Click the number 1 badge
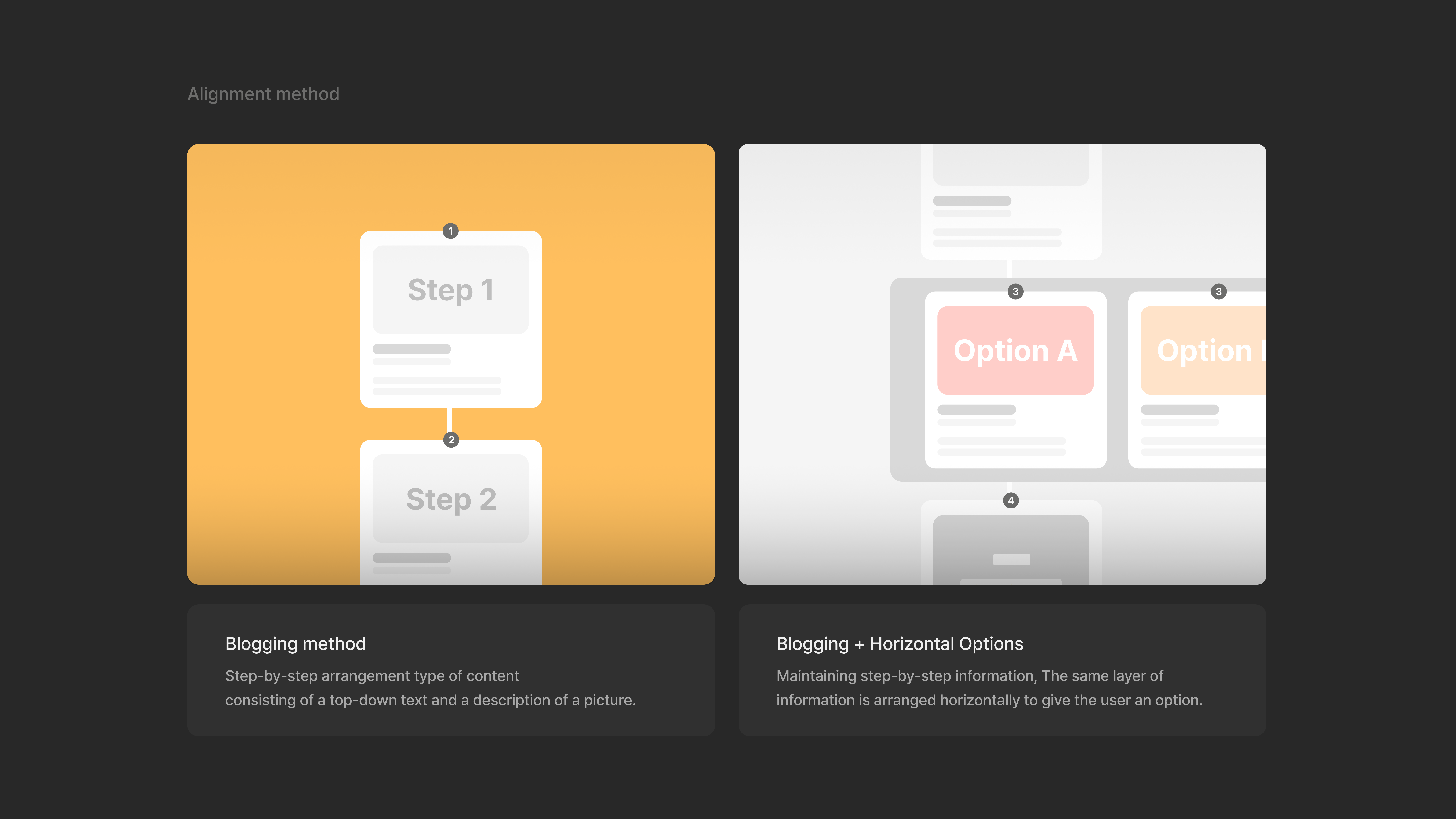 450,231
